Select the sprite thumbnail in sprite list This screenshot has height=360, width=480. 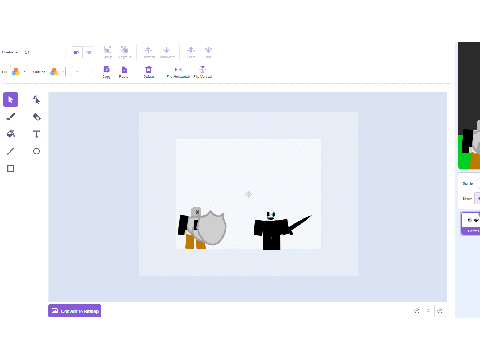(471, 223)
